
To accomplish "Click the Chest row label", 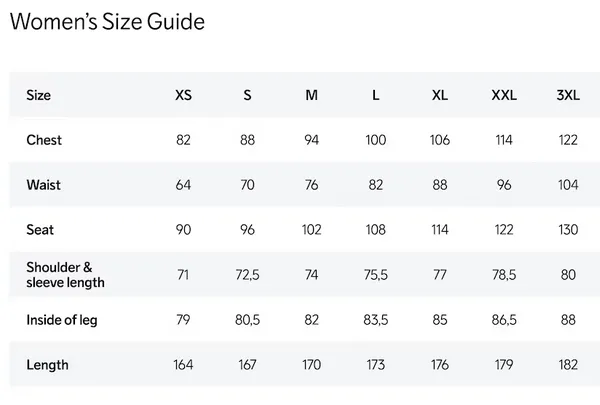I will 44,140.
